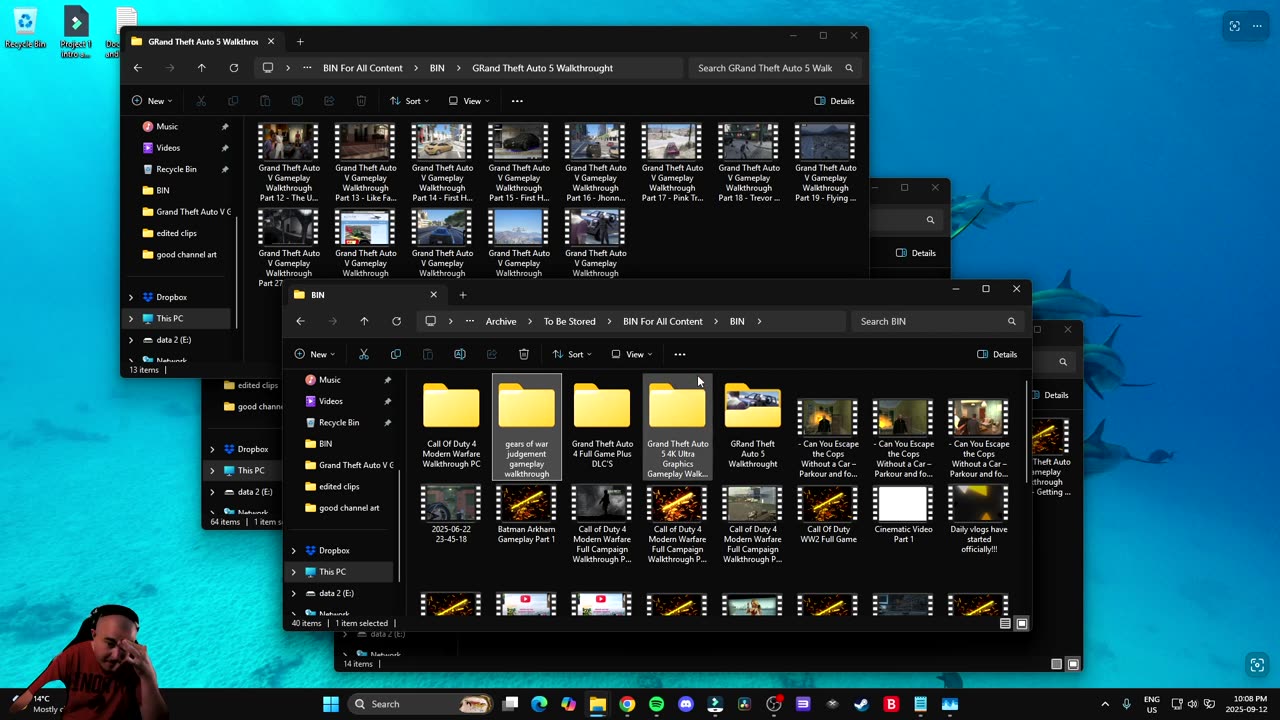The height and width of the screenshot is (720, 1280).
Task: Search inside the BIN folder
Action: [x=938, y=321]
